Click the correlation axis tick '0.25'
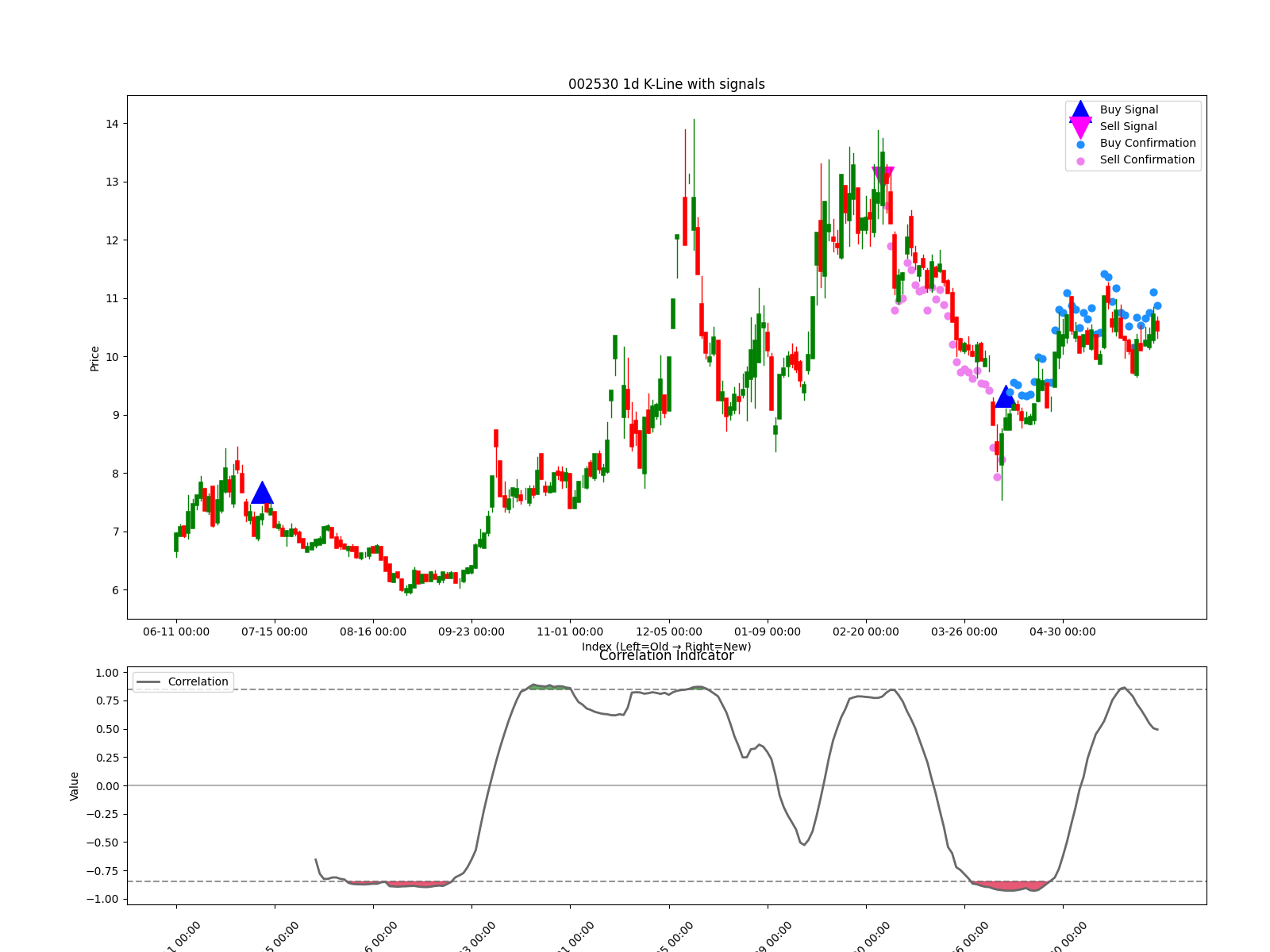Screen dimensions: 1270x952 coord(106,758)
